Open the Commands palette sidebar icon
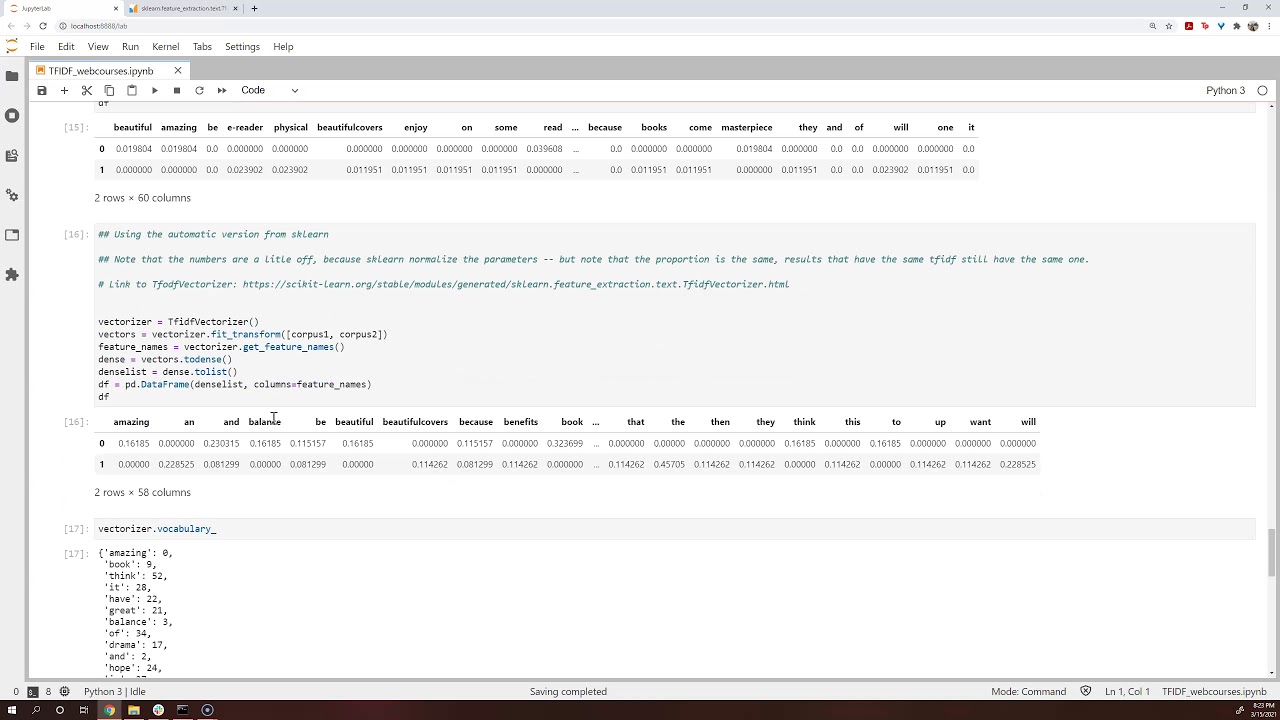The height and width of the screenshot is (720, 1280). point(12,155)
